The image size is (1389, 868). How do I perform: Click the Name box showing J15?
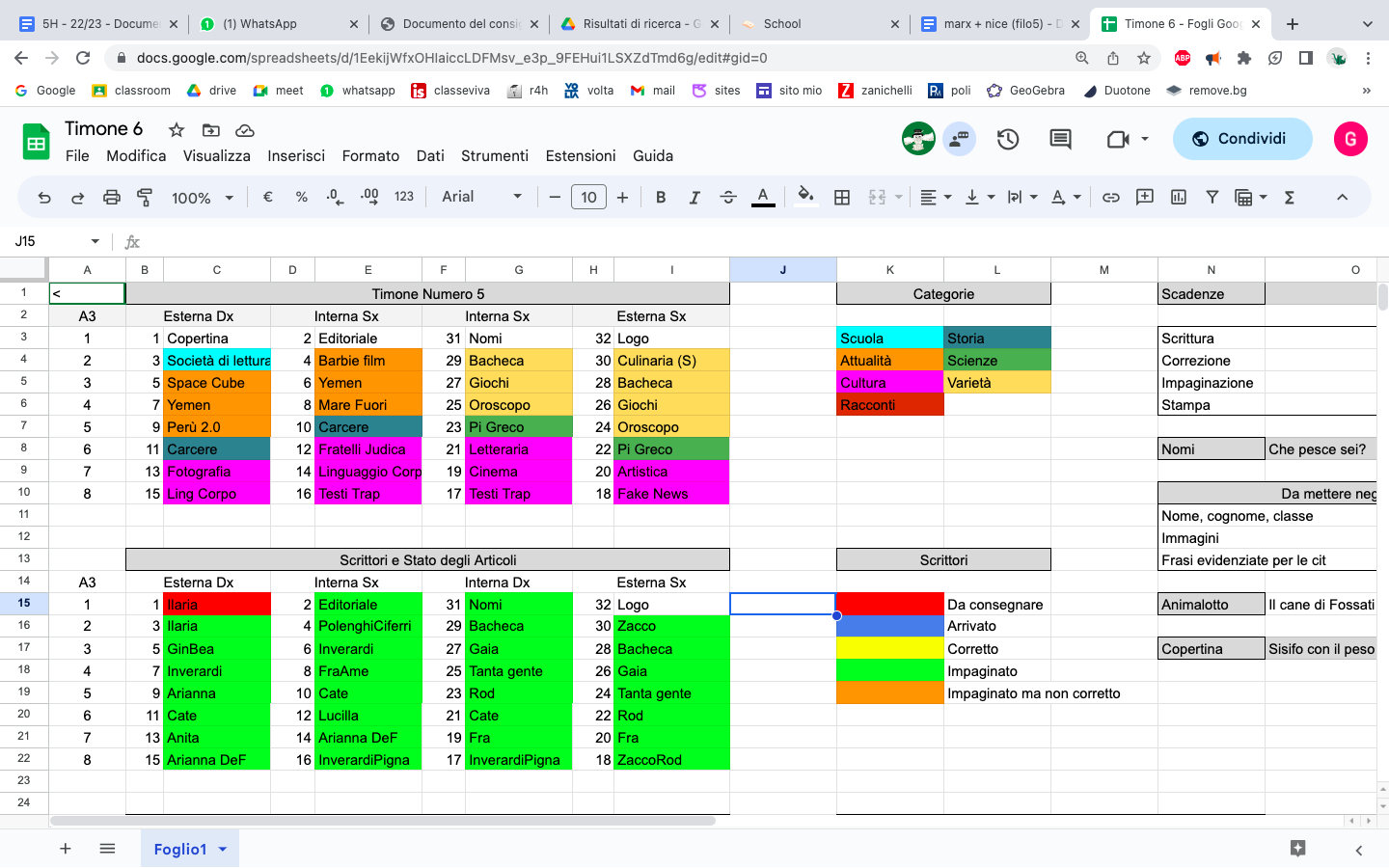click(56, 241)
